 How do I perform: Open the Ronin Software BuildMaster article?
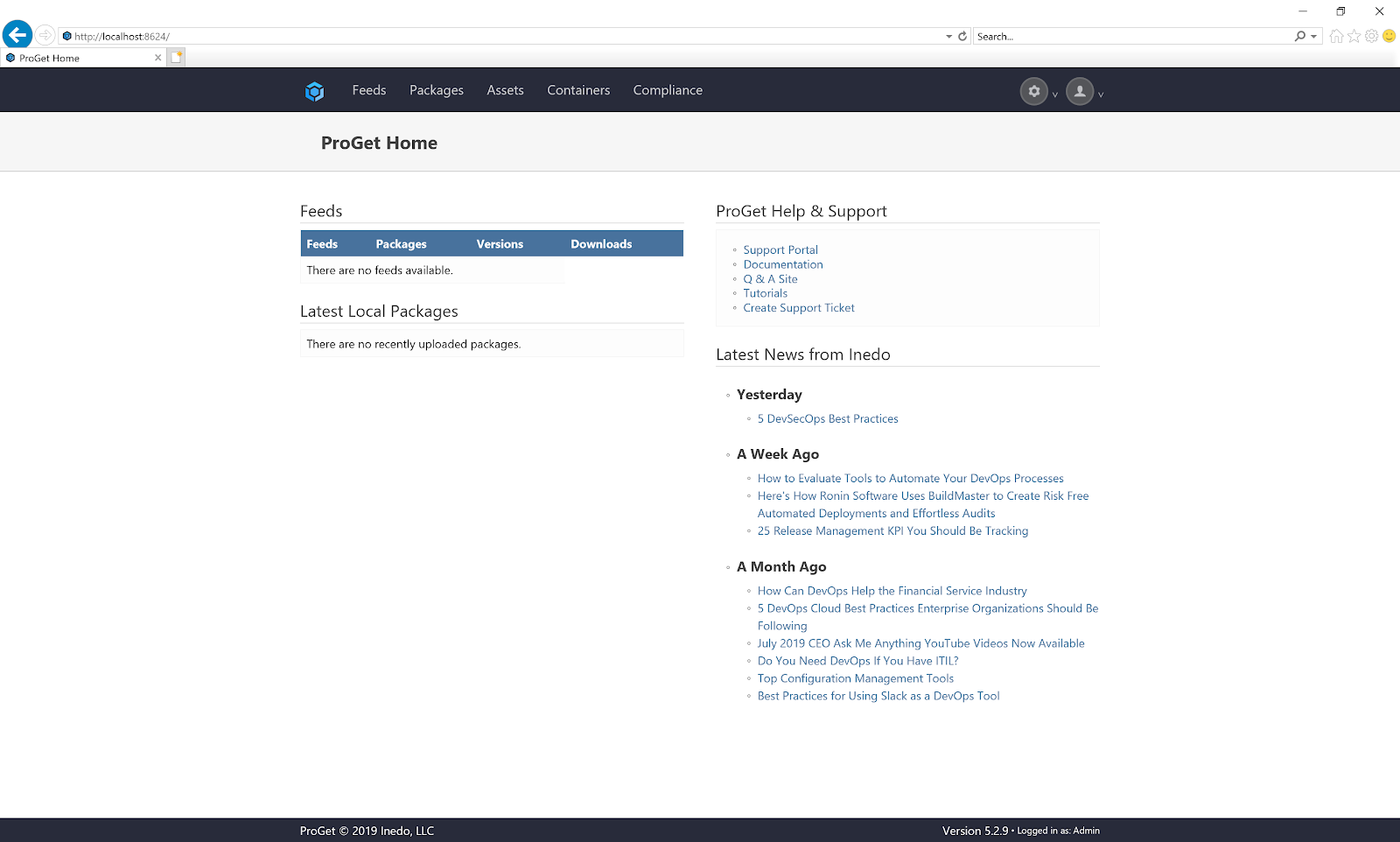coord(923,504)
